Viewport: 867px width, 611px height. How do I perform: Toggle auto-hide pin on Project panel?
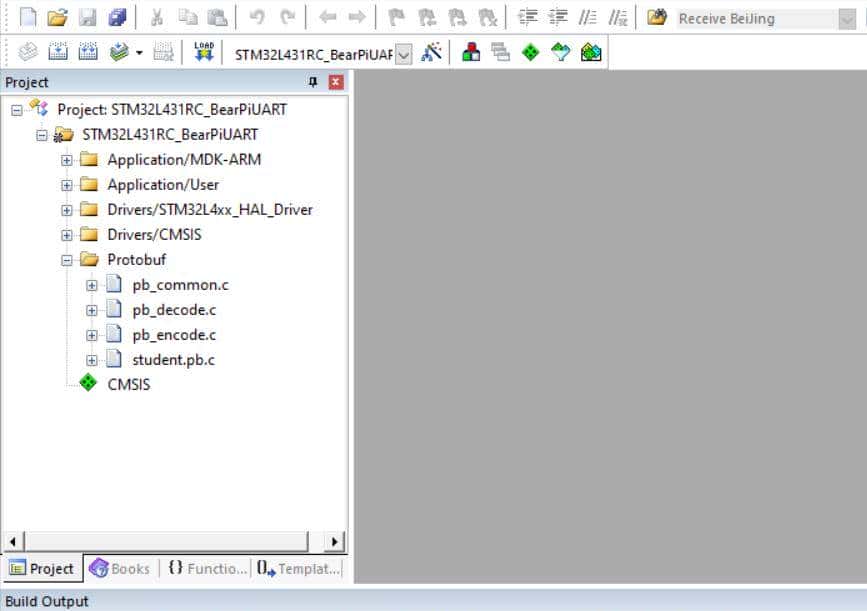[x=313, y=82]
